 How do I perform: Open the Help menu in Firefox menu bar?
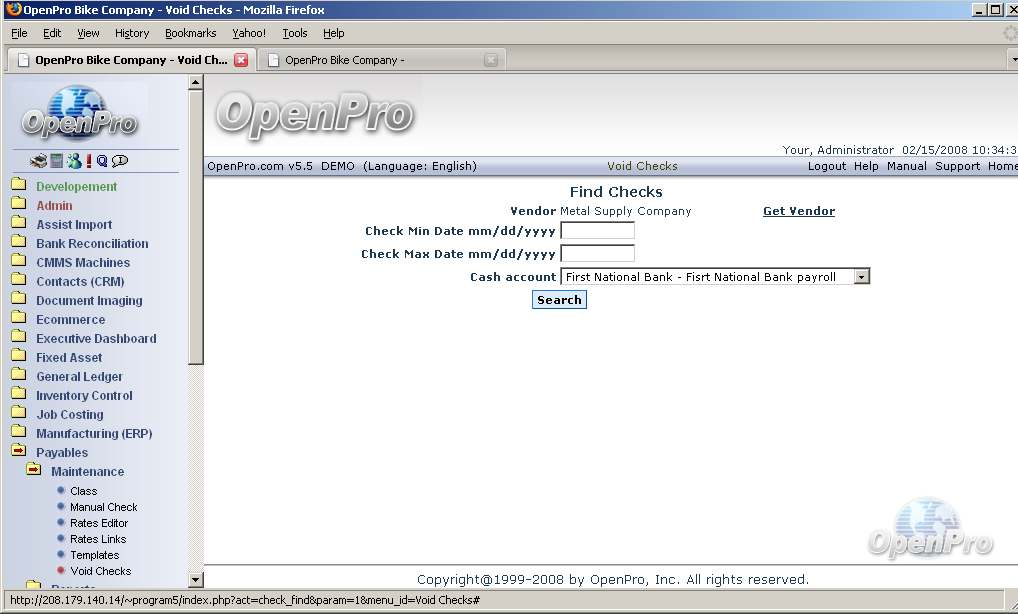pos(334,33)
